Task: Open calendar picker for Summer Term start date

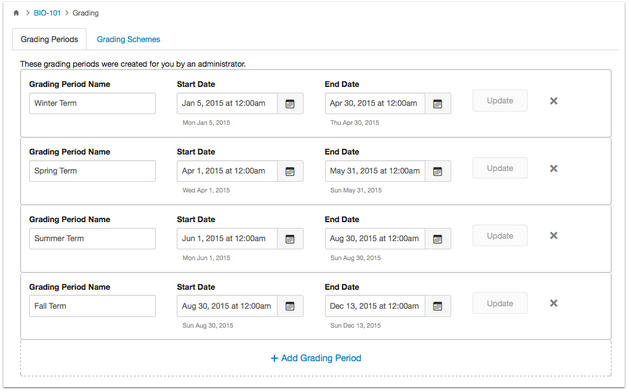Action: coord(290,239)
